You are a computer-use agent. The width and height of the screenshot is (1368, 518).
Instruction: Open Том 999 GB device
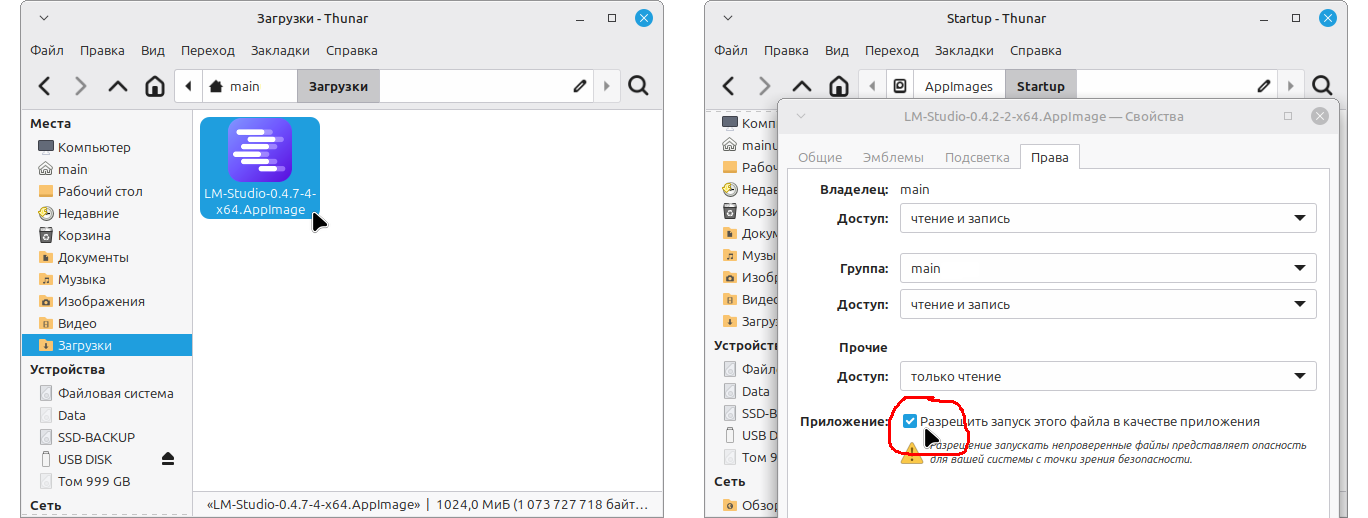click(107, 481)
